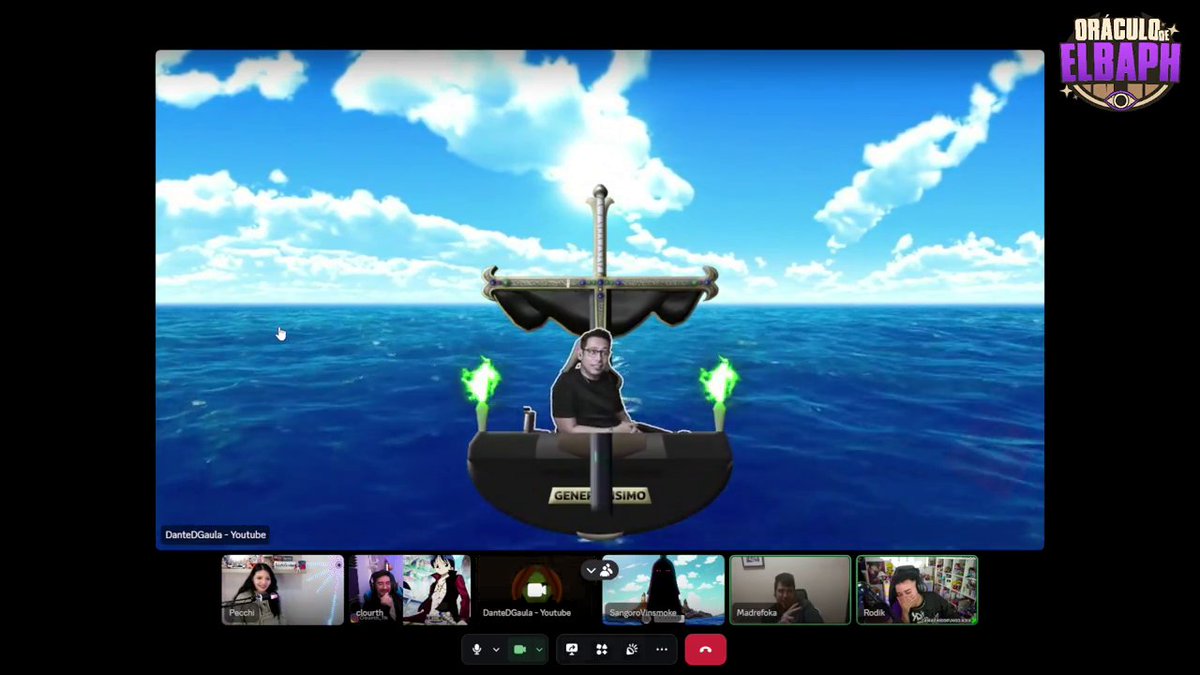The height and width of the screenshot is (675, 1200).
Task: Open microphone options dropdown arrow
Action: [x=496, y=649]
